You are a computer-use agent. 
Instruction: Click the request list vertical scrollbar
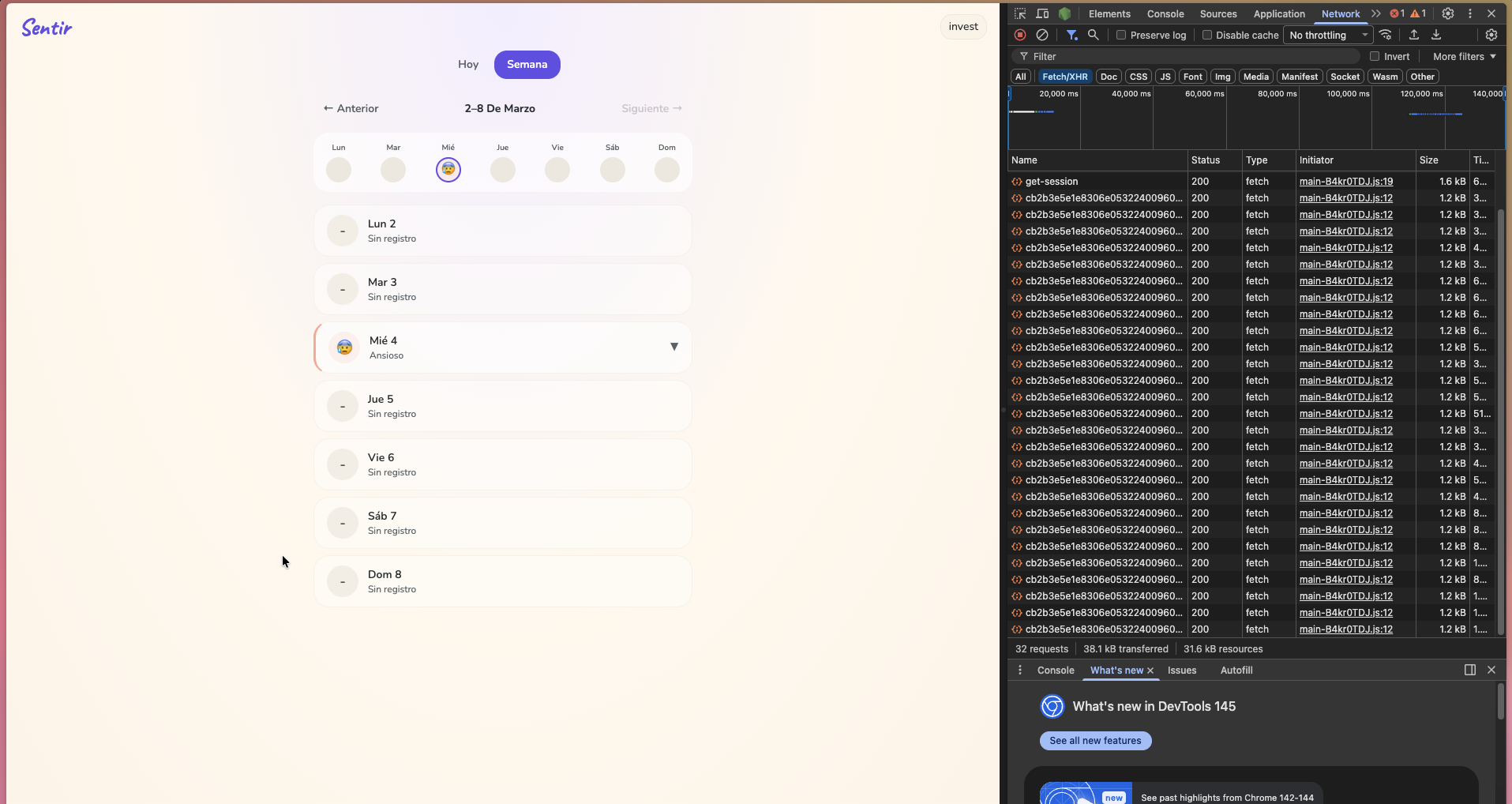point(1503,423)
